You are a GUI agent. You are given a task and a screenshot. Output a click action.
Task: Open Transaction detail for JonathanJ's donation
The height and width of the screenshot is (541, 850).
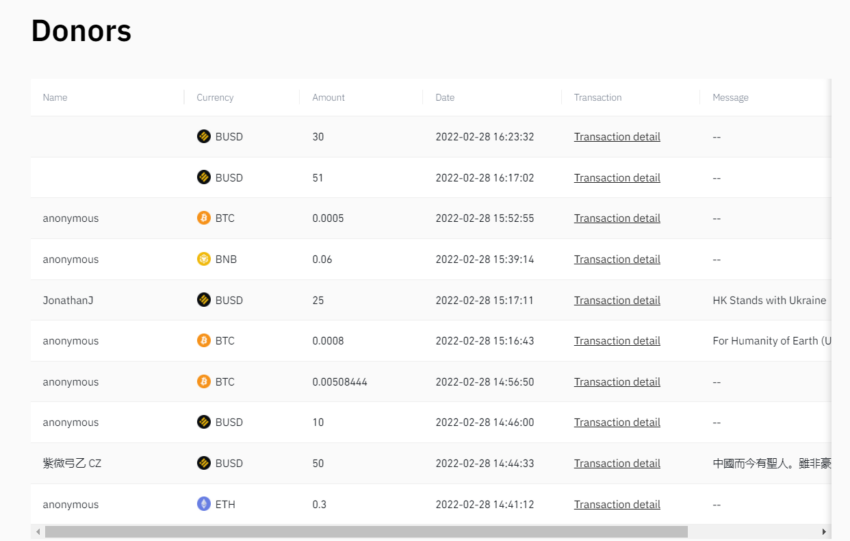[x=617, y=300]
